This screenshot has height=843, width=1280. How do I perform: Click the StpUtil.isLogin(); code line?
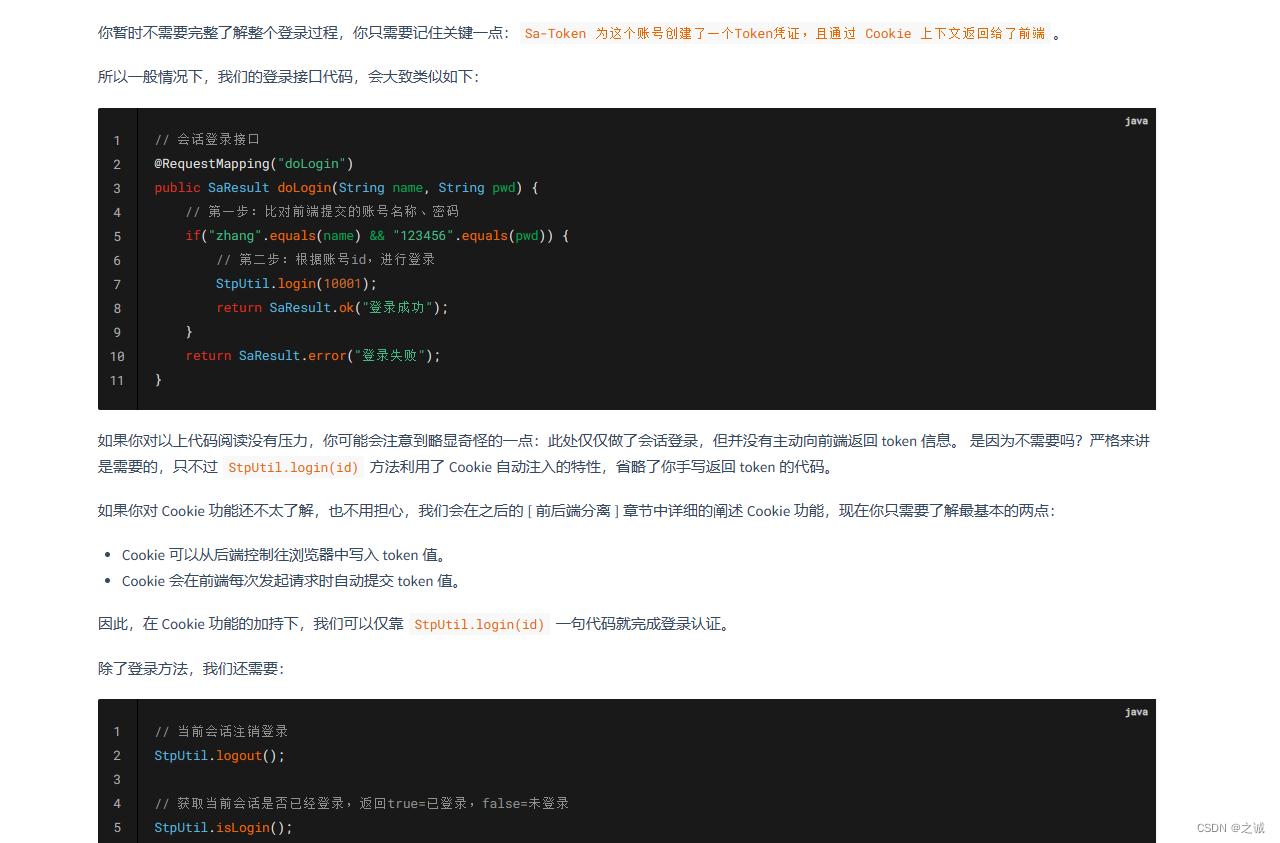224,828
